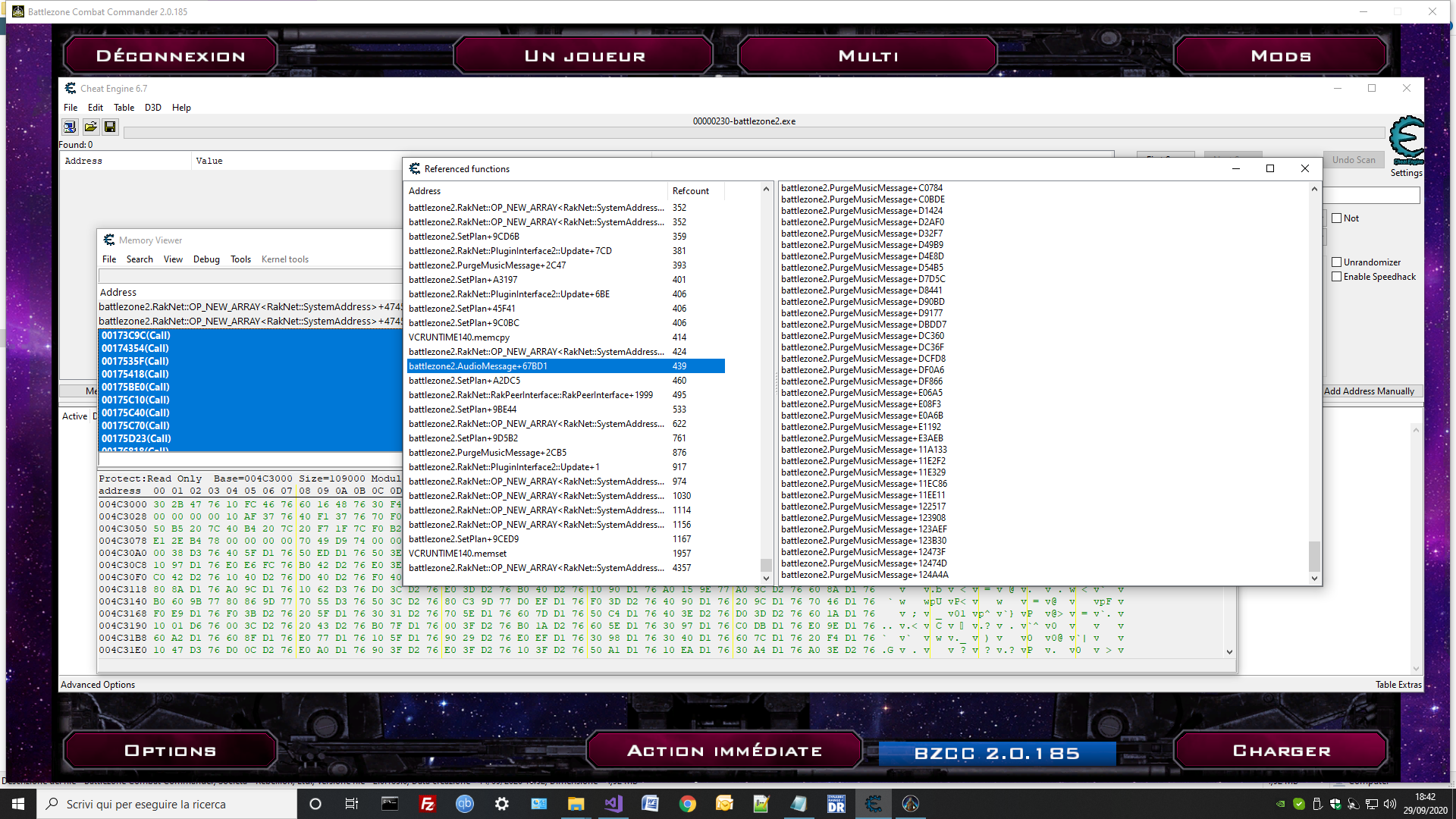Click Add Address Manually
The image size is (1456, 819).
point(1371,391)
